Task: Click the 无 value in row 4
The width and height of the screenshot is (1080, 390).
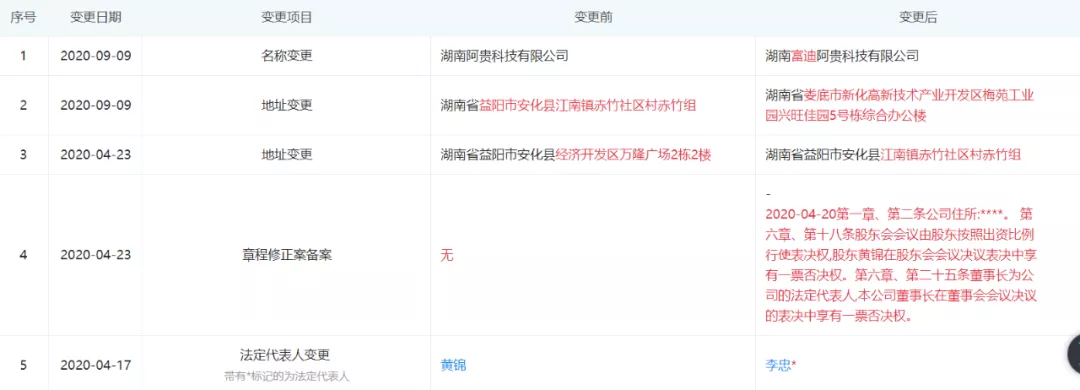Action: click(447, 255)
